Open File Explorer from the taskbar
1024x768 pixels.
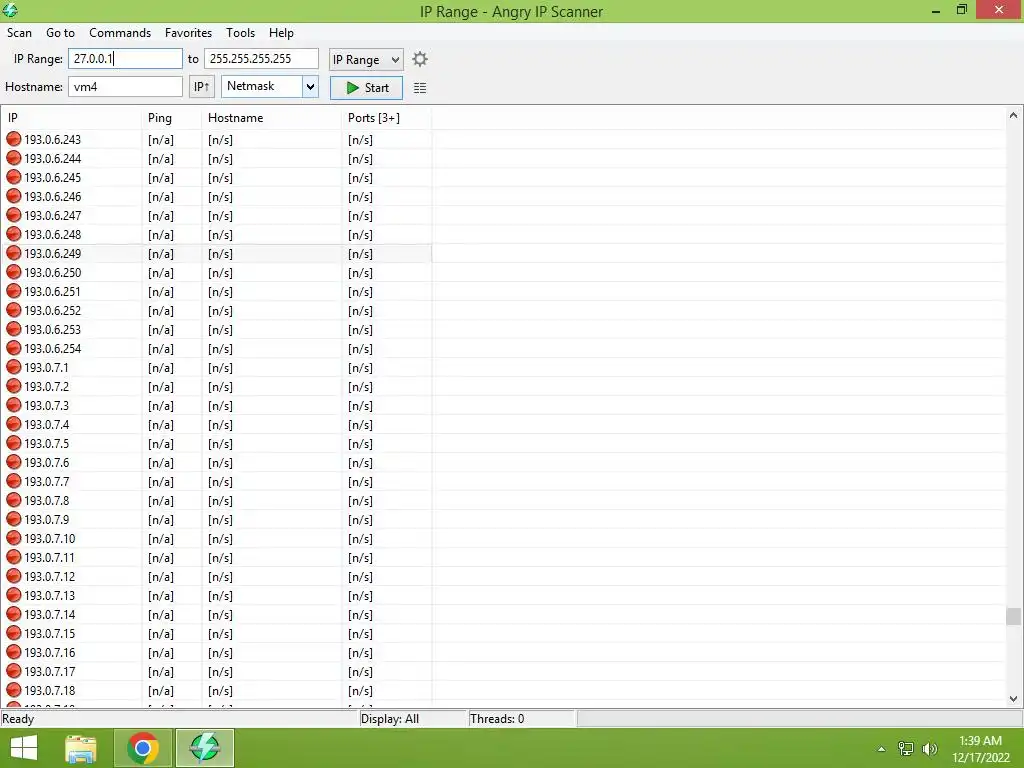pos(81,748)
